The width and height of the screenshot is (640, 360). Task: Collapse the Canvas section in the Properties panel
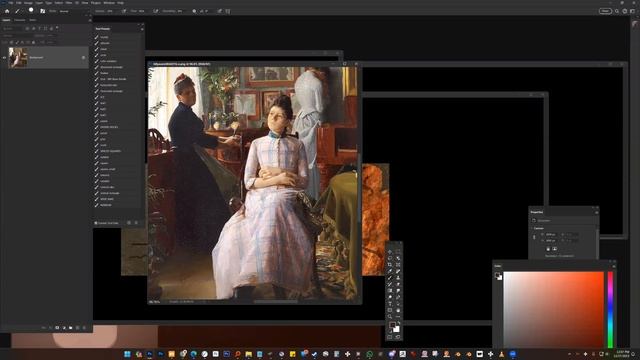(x=532, y=228)
